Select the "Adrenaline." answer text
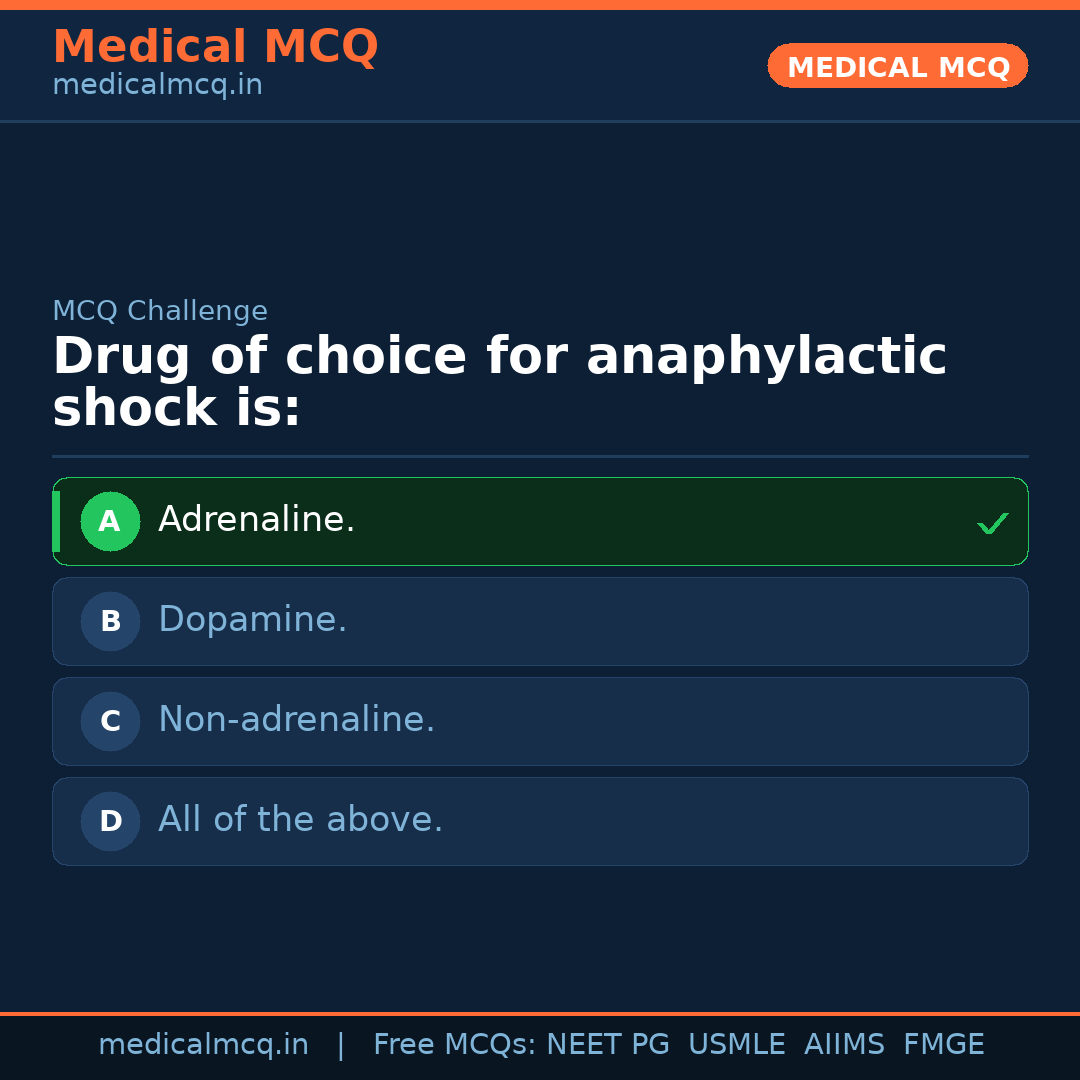Viewport: 1080px width, 1080px height. (x=257, y=520)
